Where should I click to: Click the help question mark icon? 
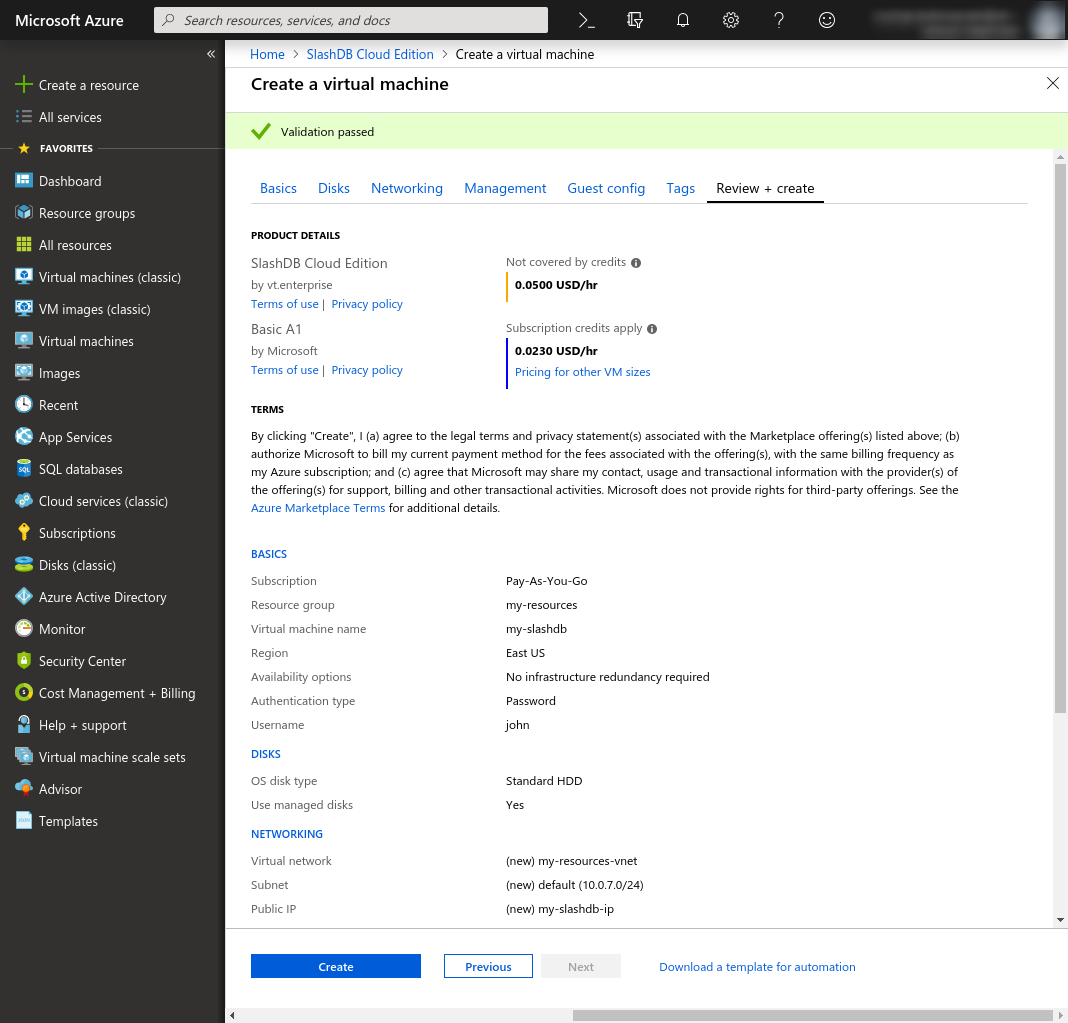pyautogui.click(x=779, y=20)
